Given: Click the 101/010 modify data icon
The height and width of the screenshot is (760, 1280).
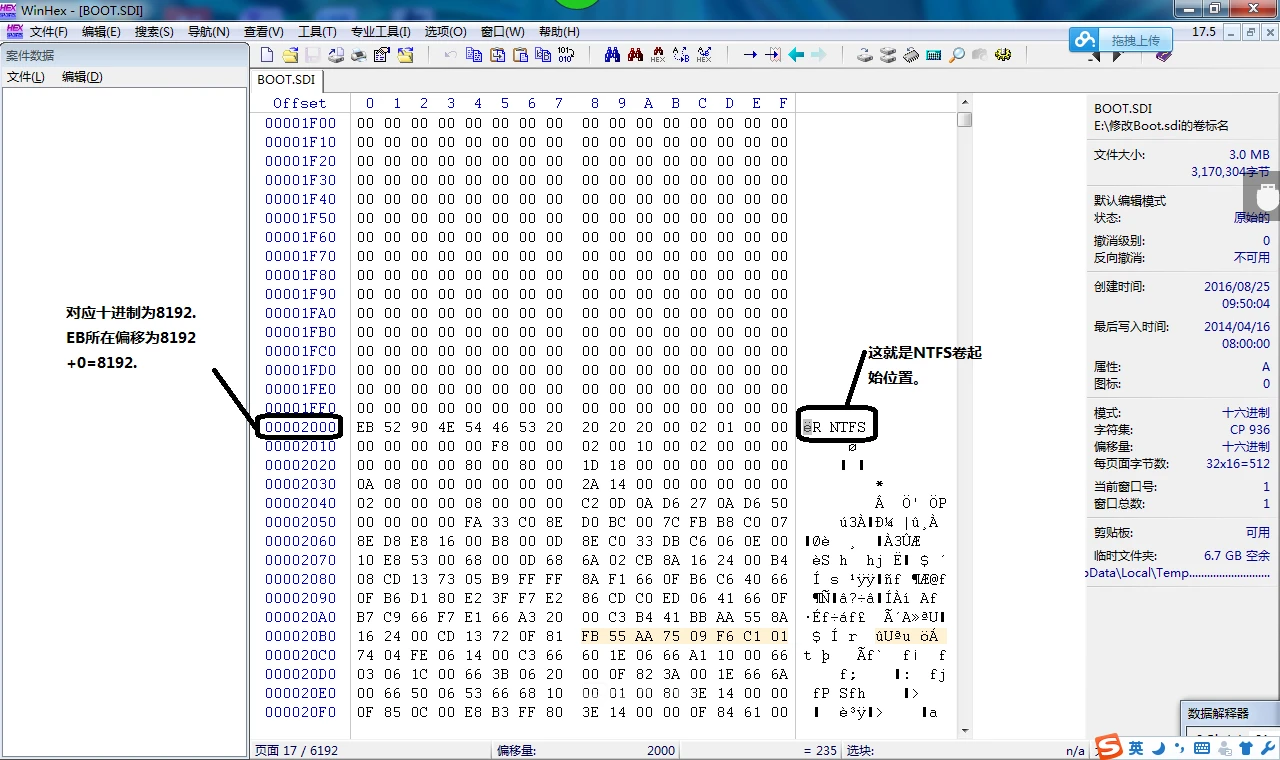Looking at the screenshot, I should click(566, 55).
